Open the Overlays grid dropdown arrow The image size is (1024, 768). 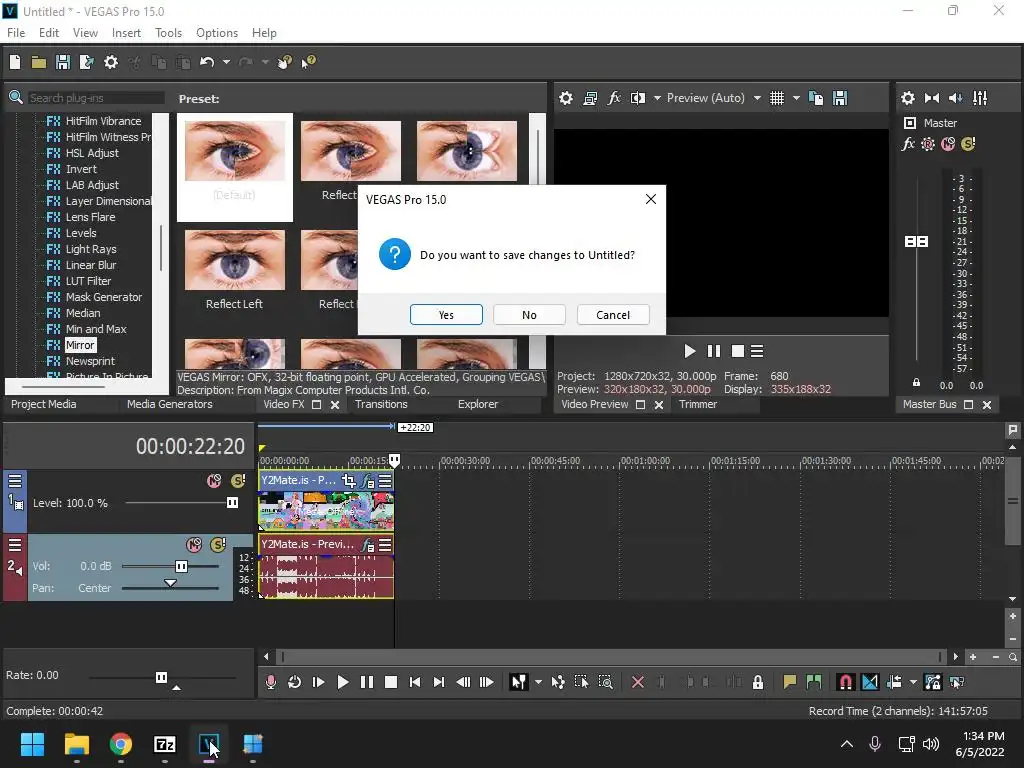point(796,98)
